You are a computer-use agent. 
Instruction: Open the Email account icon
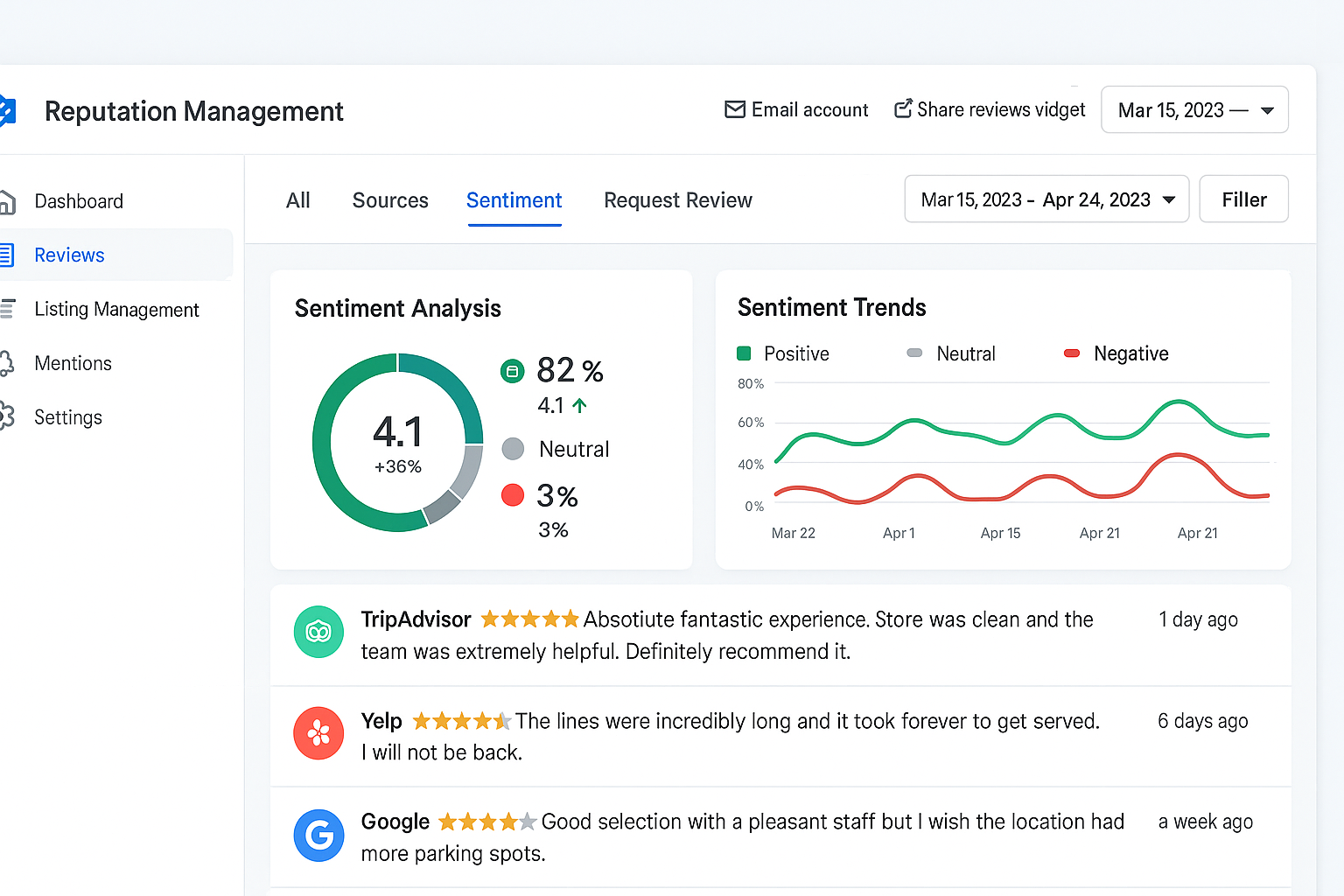pyautogui.click(x=736, y=109)
